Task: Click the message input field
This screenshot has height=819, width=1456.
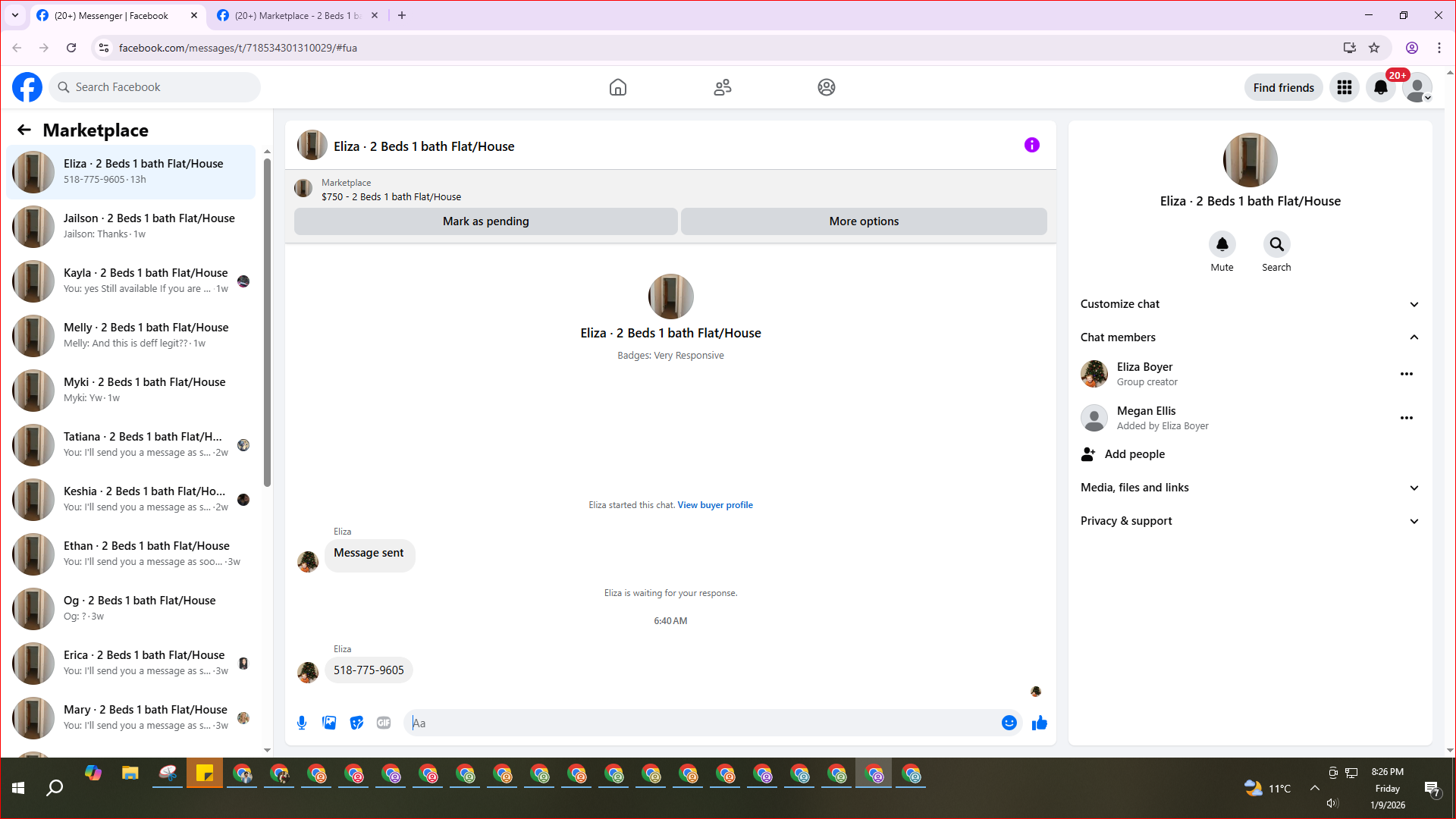Action: pos(705,723)
